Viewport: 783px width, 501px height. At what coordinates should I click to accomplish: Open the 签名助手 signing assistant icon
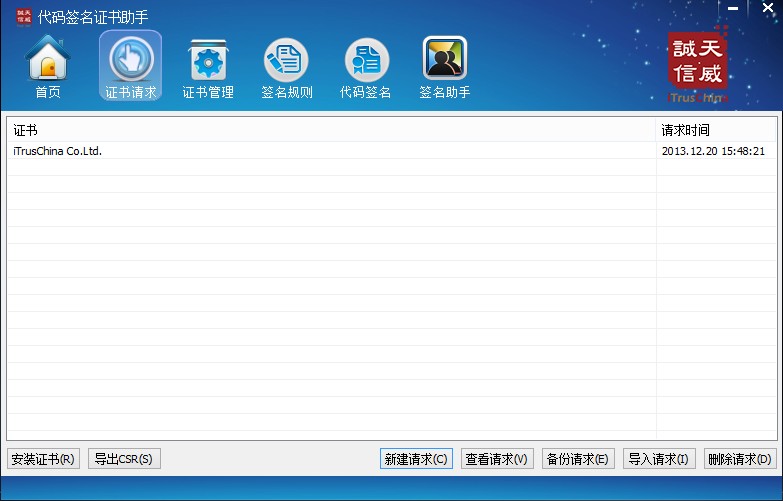tap(445, 66)
